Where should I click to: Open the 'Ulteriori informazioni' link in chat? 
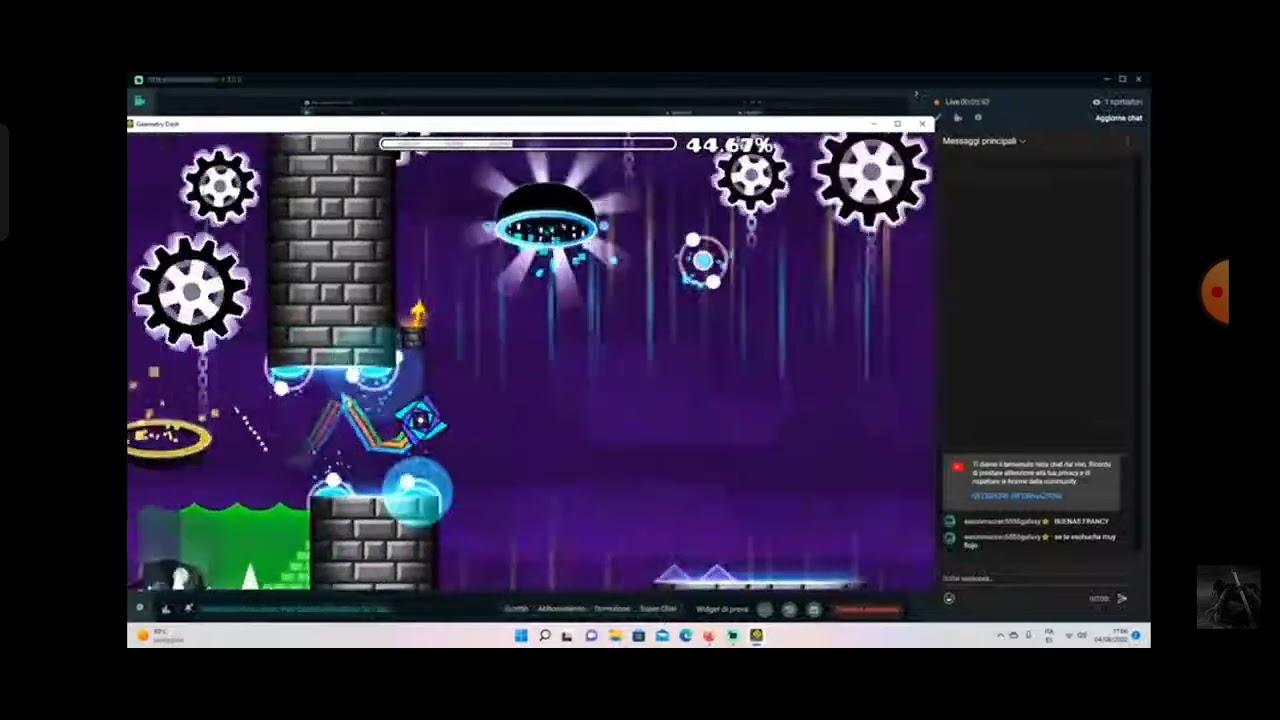pos(1017,496)
